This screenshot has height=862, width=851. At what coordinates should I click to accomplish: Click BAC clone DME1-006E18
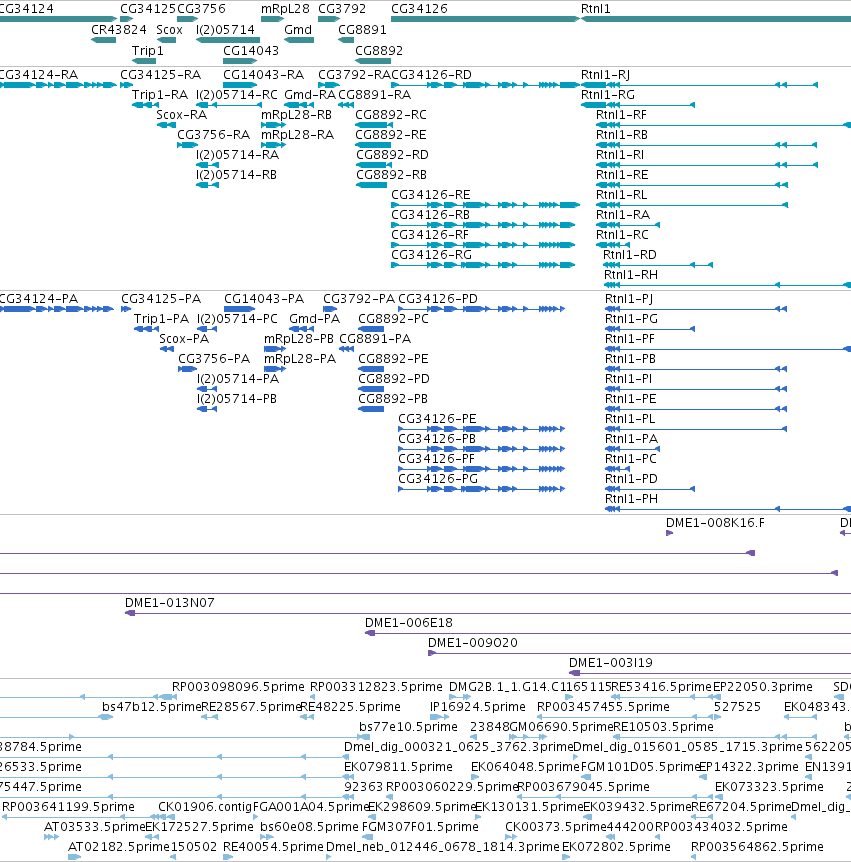tap(409, 623)
